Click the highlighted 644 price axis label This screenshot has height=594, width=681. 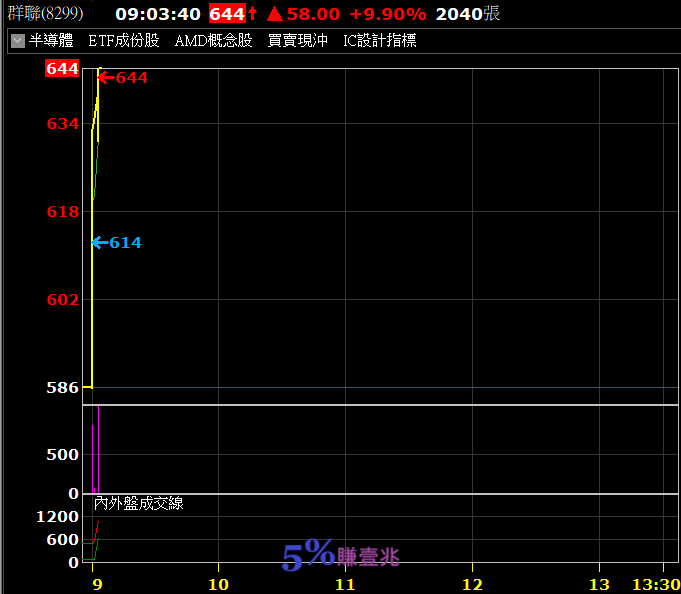pos(62,69)
